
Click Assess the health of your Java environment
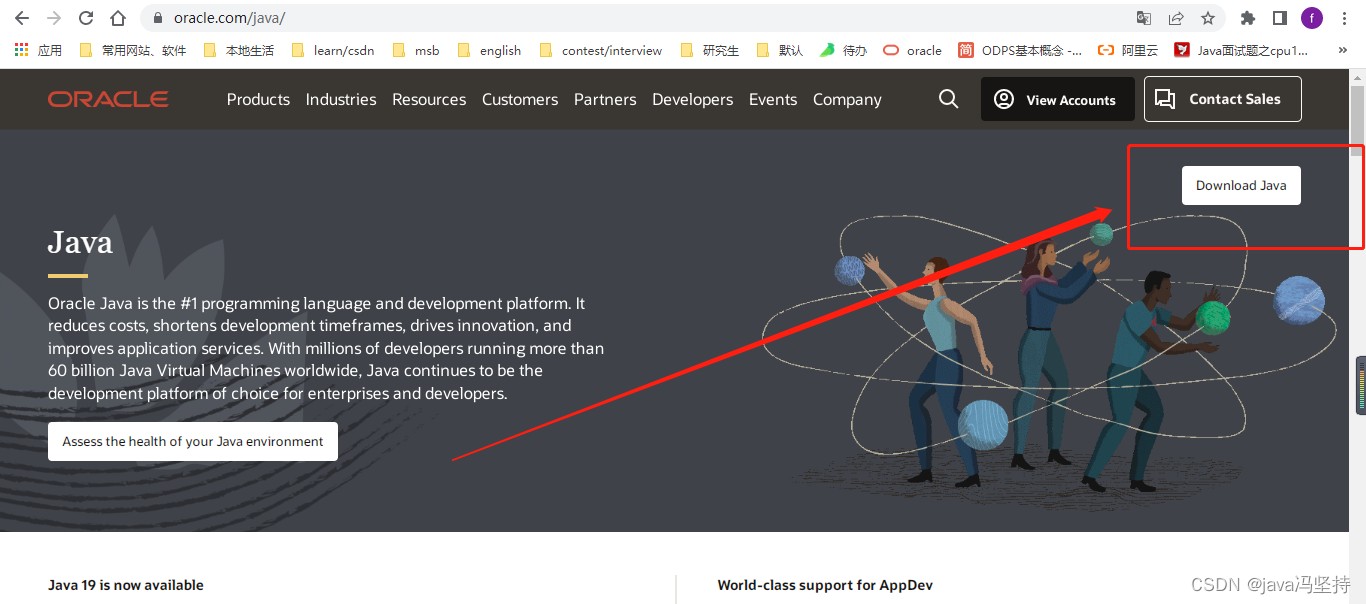(x=193, y=441)
